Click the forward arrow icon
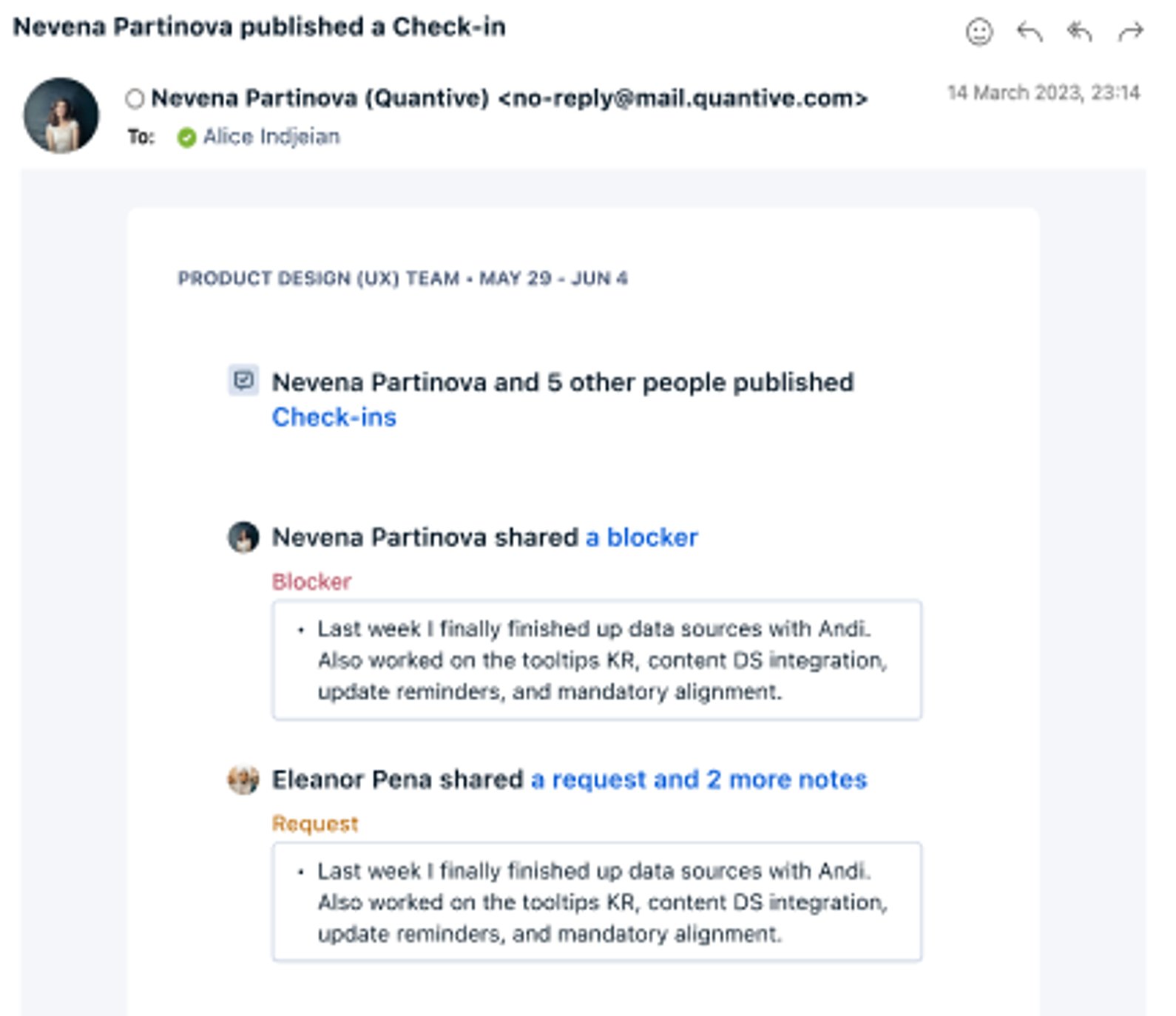The height and width of the screenshot is (1016, 1176). (1131, 32)
